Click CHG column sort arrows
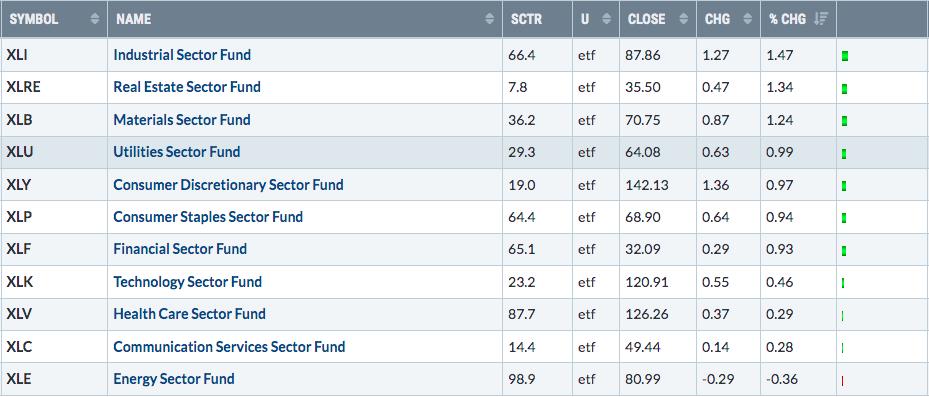 (748, 19)
